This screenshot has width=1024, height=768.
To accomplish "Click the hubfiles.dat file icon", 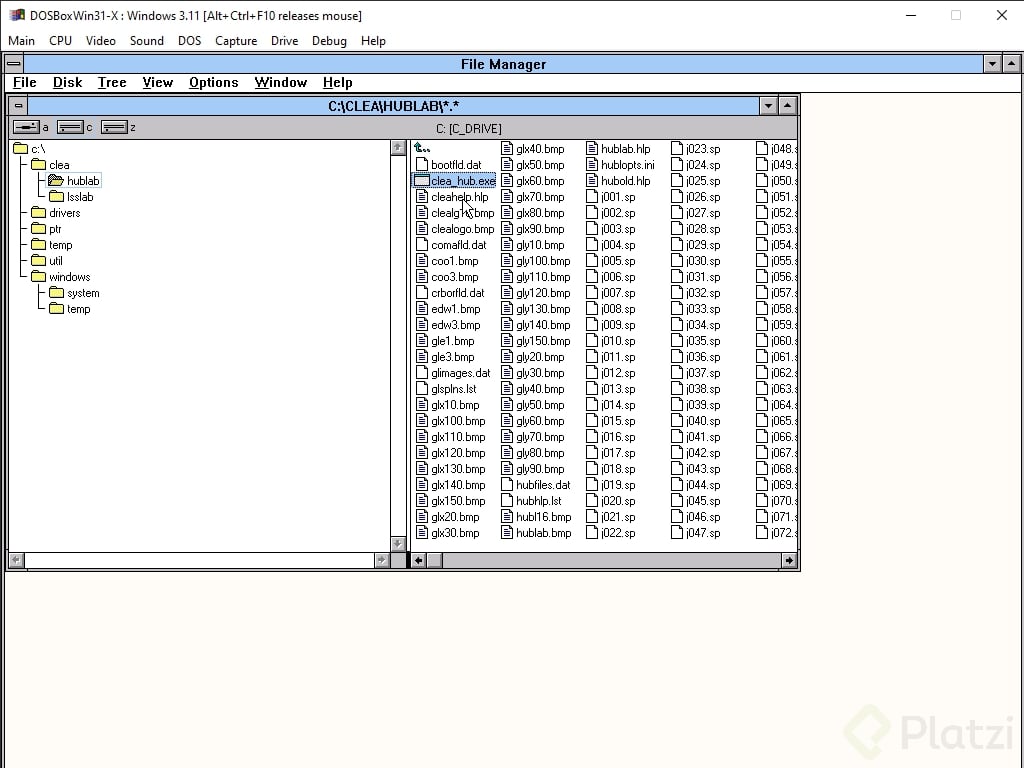I will 507,485.
